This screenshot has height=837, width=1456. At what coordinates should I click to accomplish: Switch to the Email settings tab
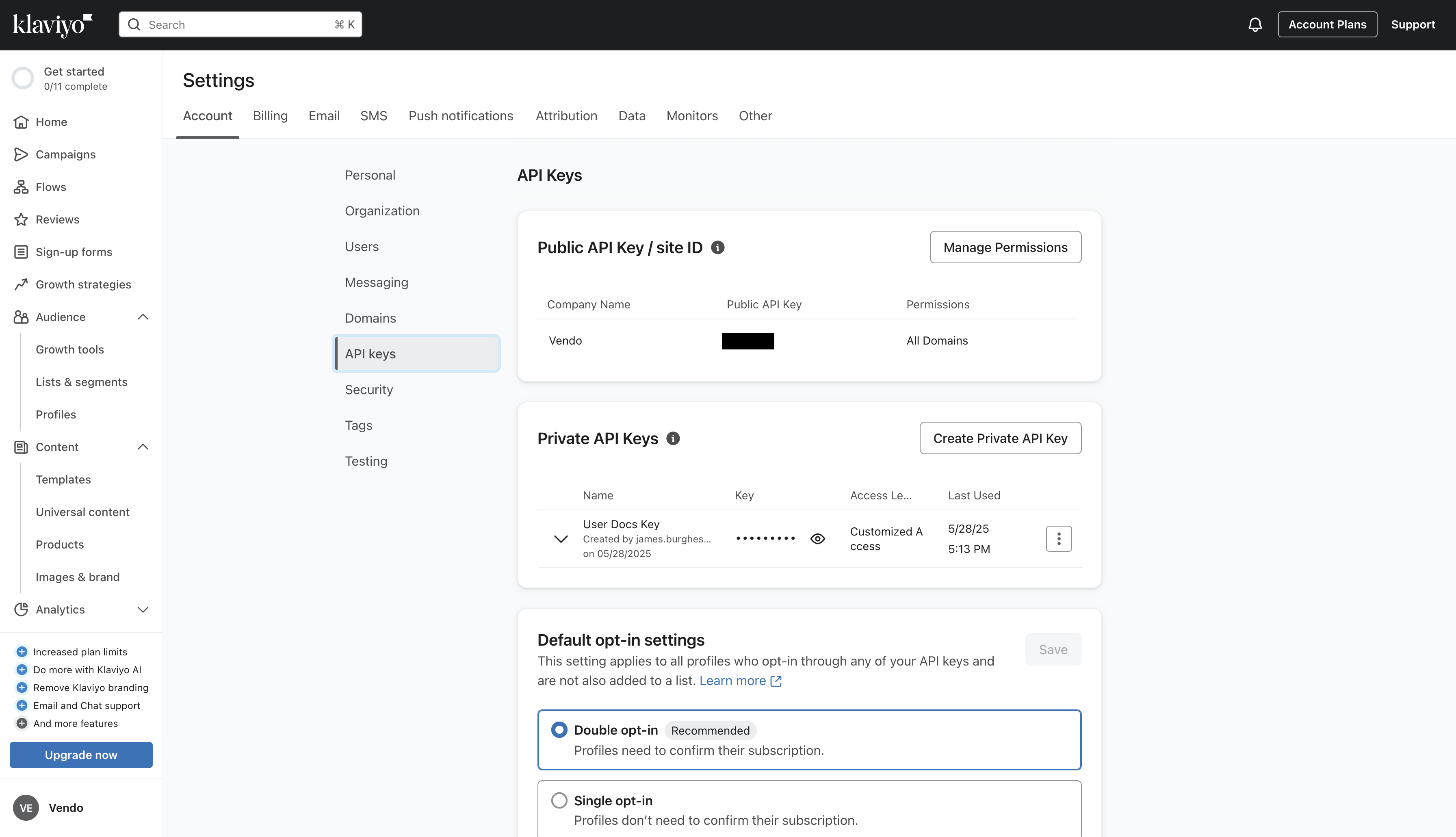pyautogui.click(x=324, y=115)
